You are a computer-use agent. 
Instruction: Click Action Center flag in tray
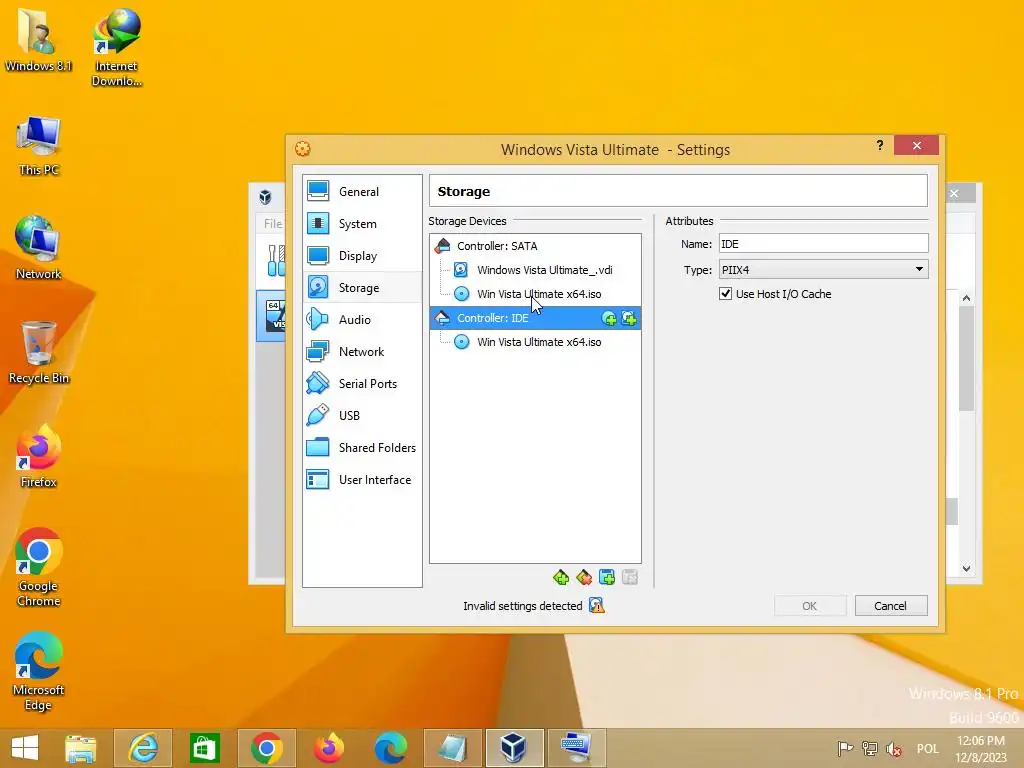845,748
